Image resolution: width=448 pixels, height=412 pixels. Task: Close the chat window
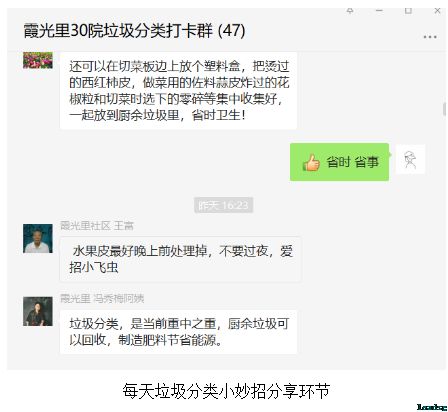point(437,11)
